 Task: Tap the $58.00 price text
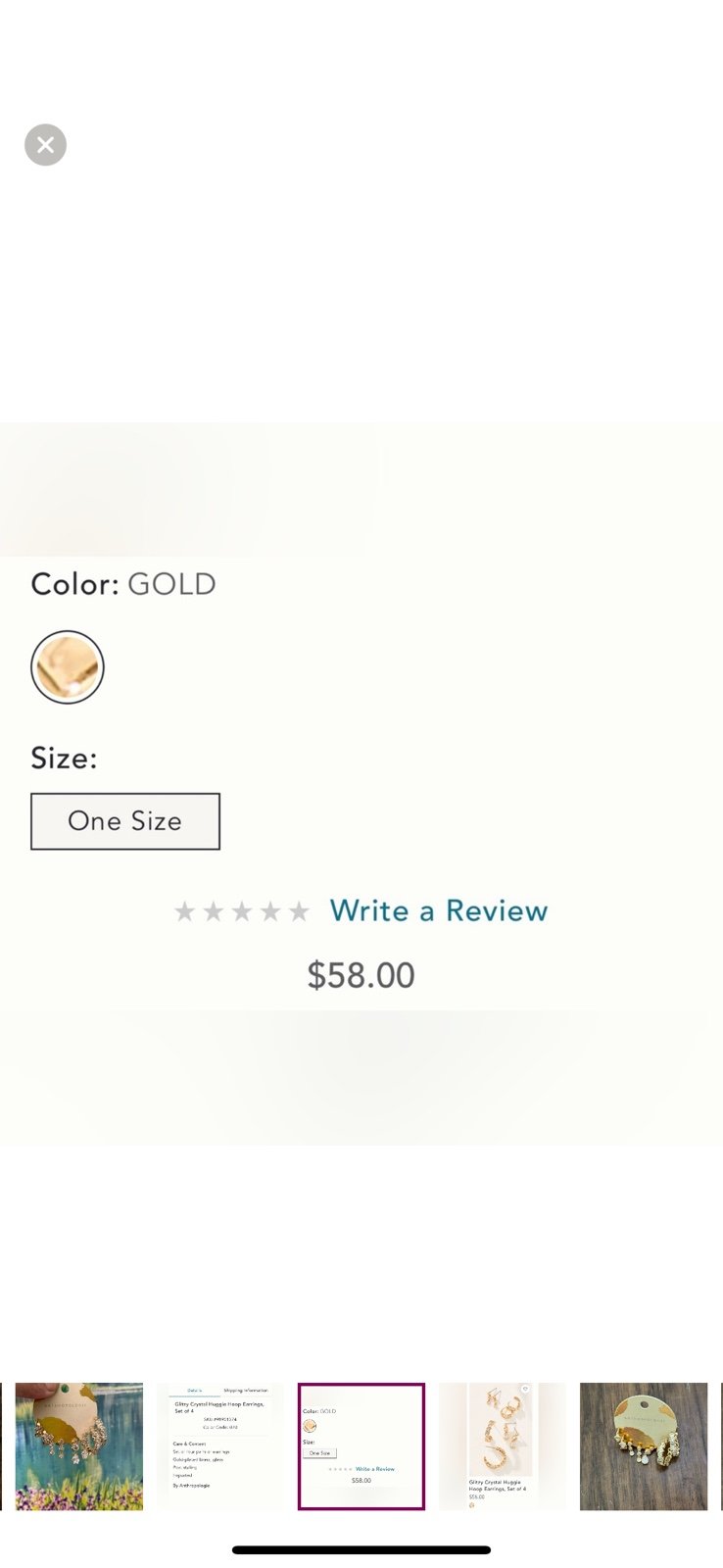(x=361, y=975)
